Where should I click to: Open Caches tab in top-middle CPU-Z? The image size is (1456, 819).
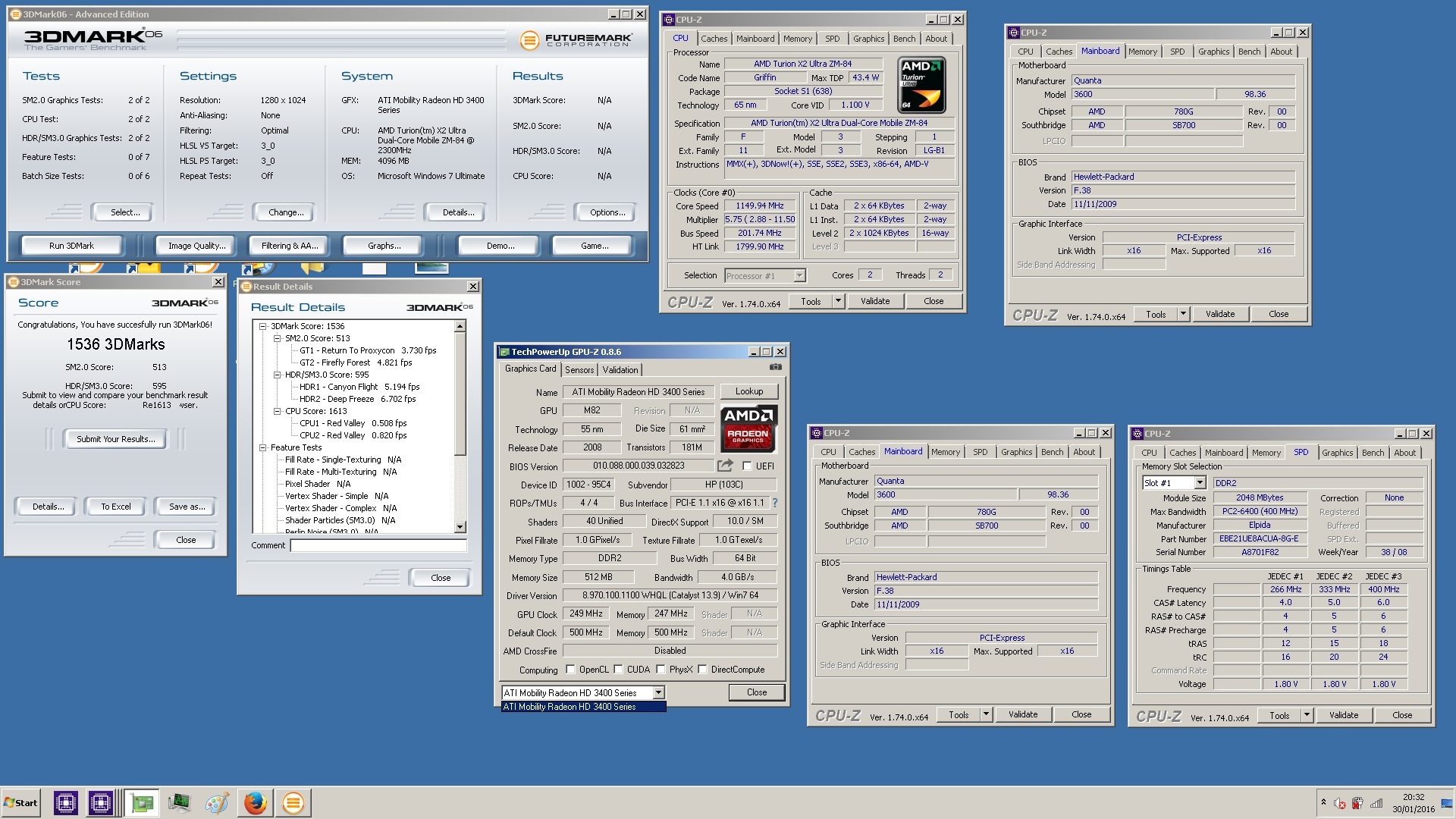point(714,39)
